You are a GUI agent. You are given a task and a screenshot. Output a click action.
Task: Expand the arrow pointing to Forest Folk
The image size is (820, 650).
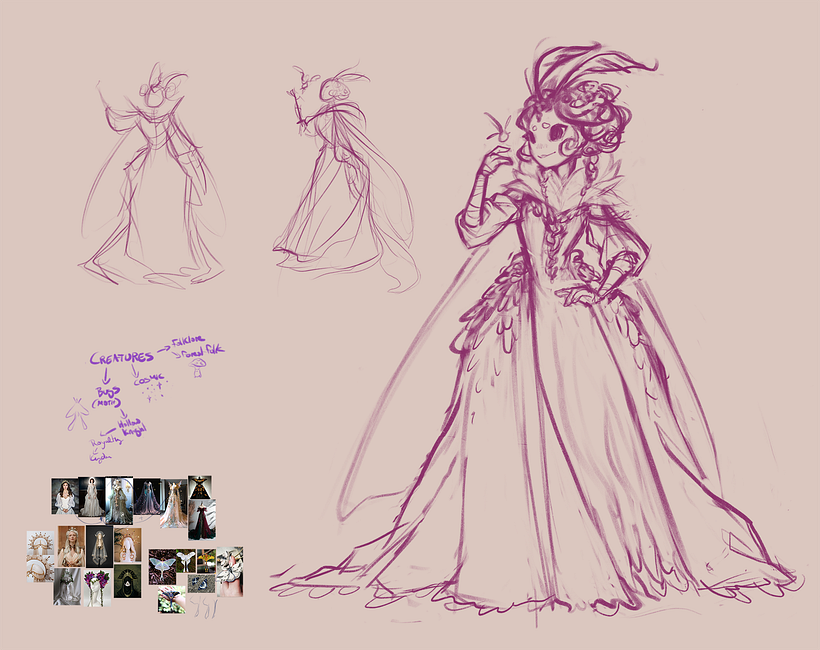click(177, 355)
